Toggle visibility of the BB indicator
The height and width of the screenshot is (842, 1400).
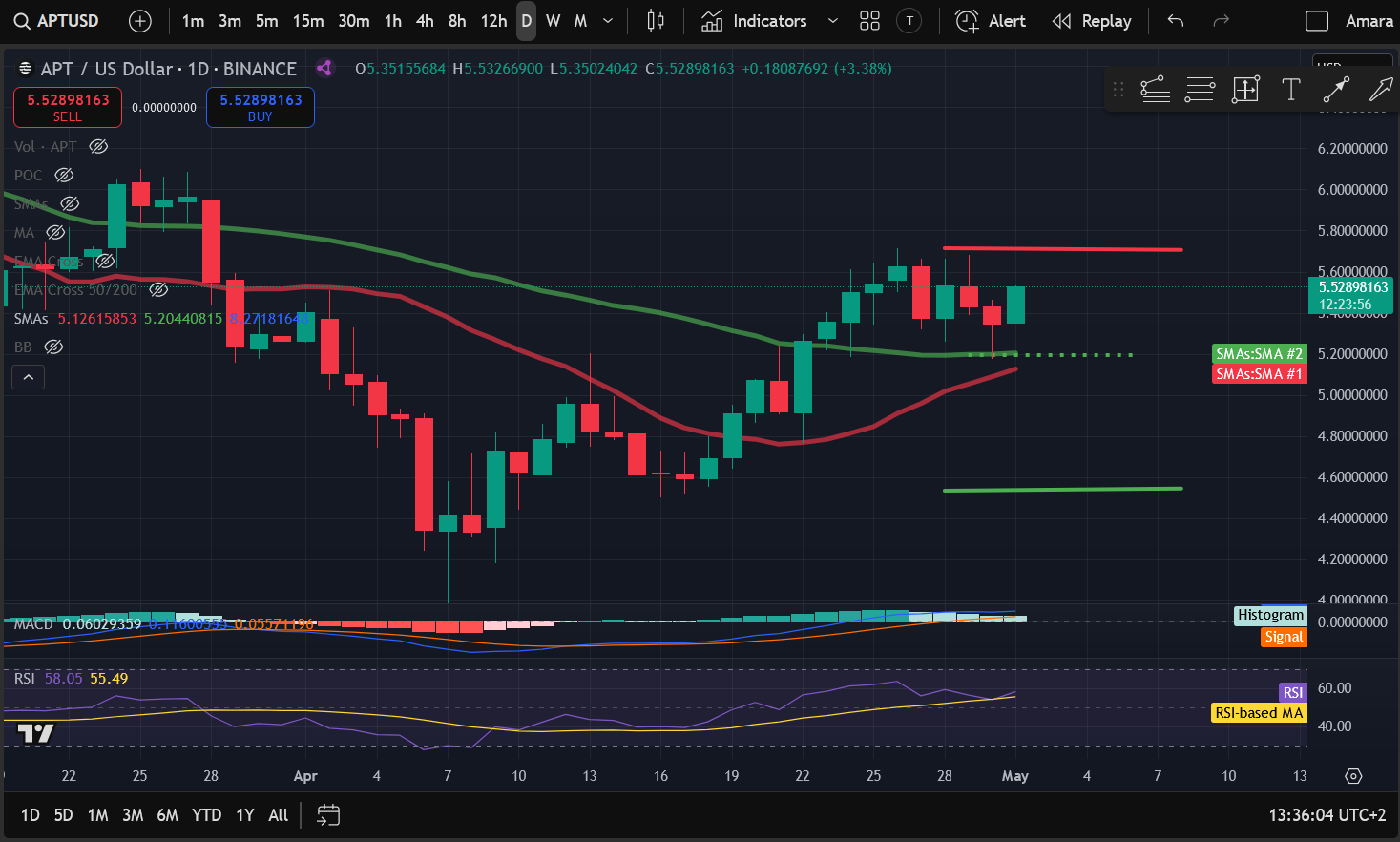(53, 347)
